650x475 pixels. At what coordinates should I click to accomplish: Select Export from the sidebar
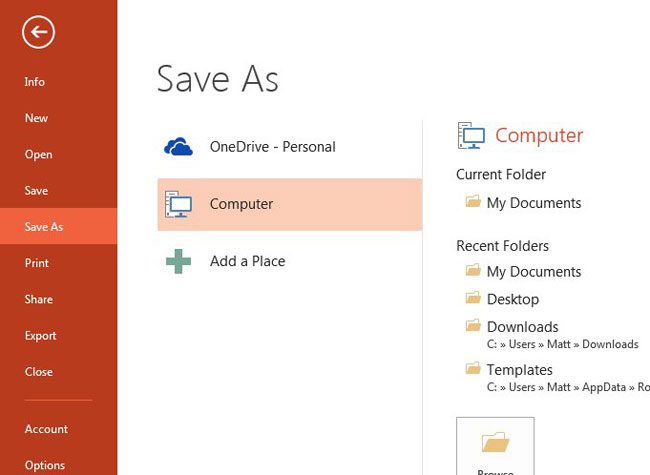(41, 336)
